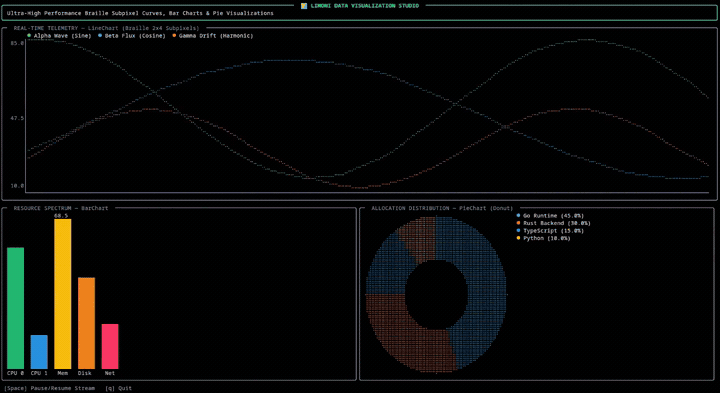Click the "Gamma Drift (Harmonic)" legend label
The image size is (720, 393).
[x=216, y=35]
